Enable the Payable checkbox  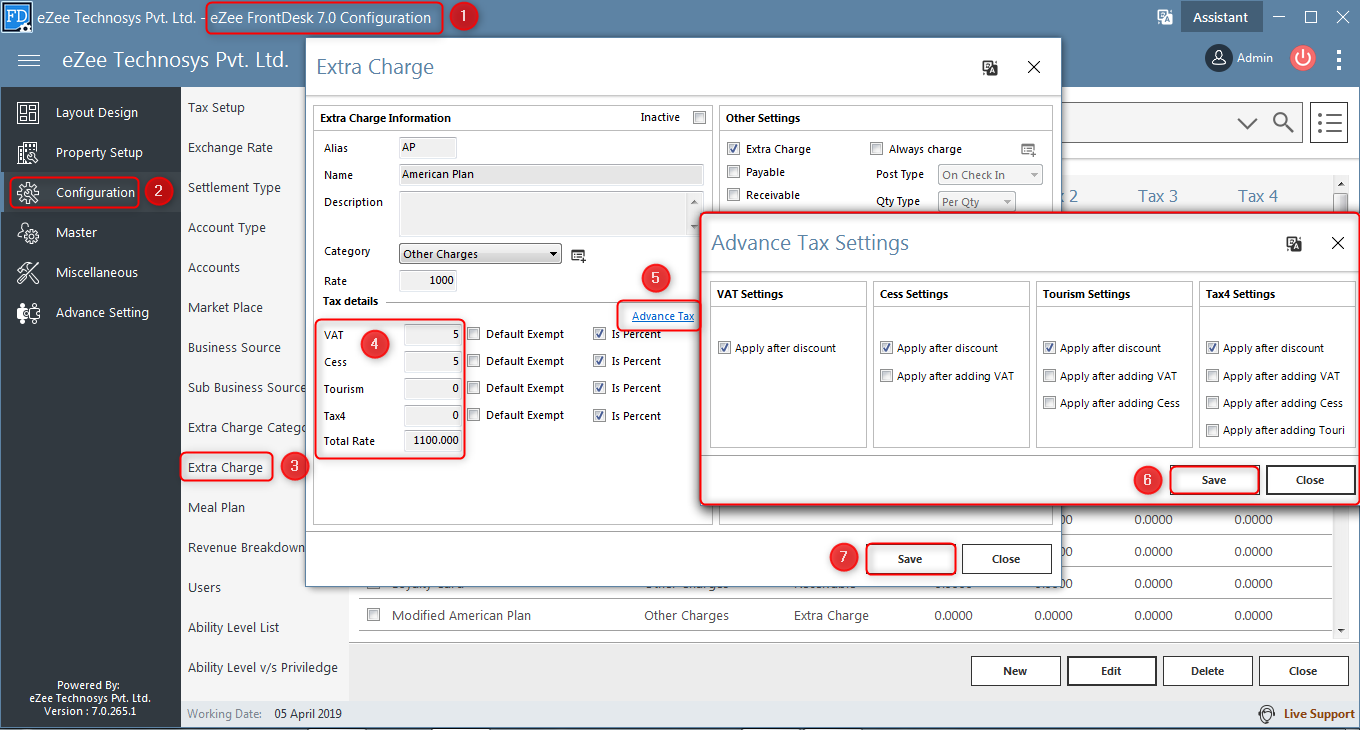734,172
